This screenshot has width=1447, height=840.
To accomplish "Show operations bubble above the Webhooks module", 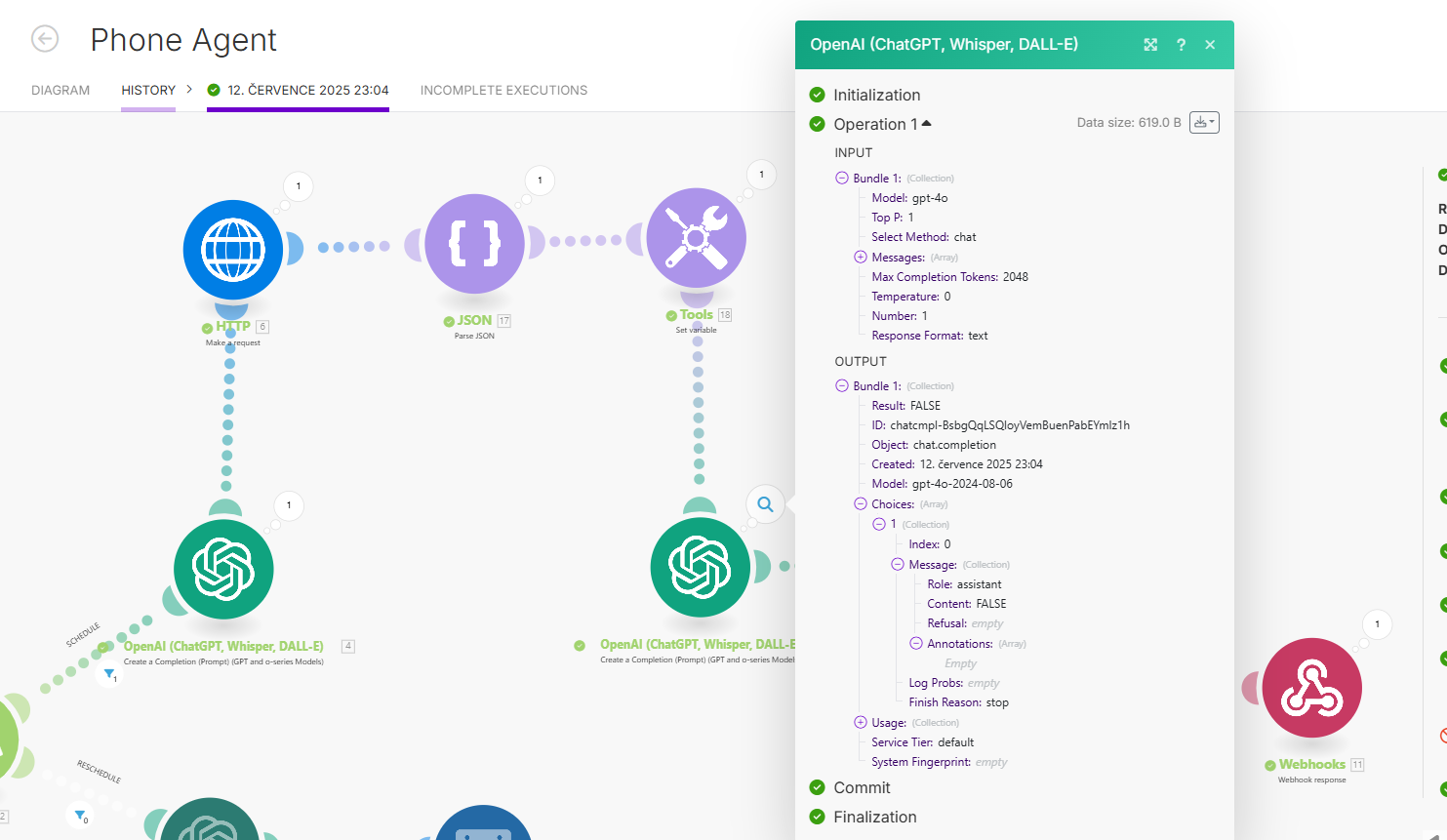I will [x=1377, y=624].
